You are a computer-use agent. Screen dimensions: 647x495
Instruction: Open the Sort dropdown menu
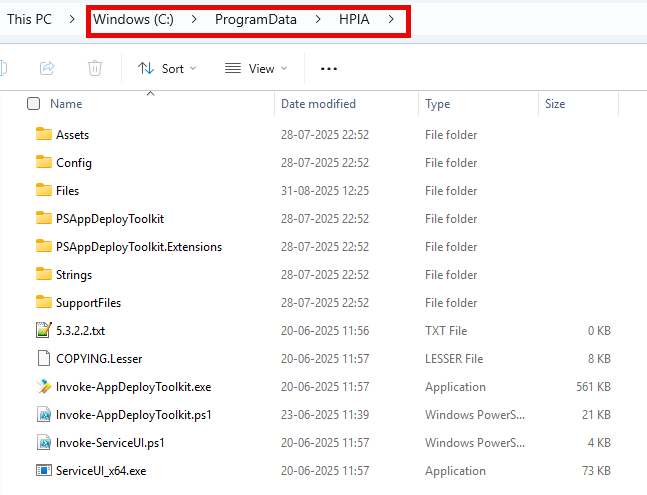click(167, 68)
